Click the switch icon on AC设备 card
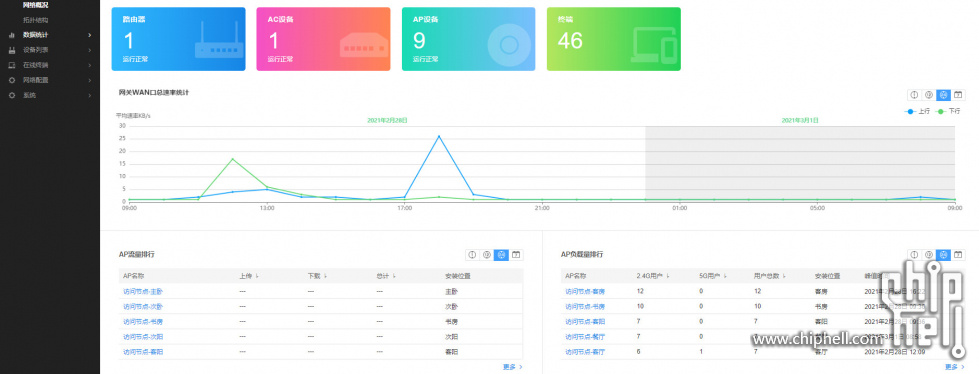Viewport: 979px width, 374px height. [364, 45]
